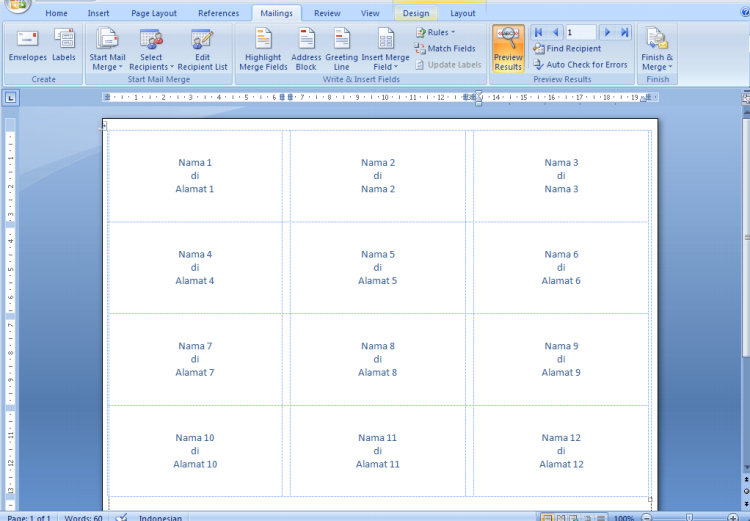Click zoom out minus button
750x521 pixels.
(x=646, y=517)
